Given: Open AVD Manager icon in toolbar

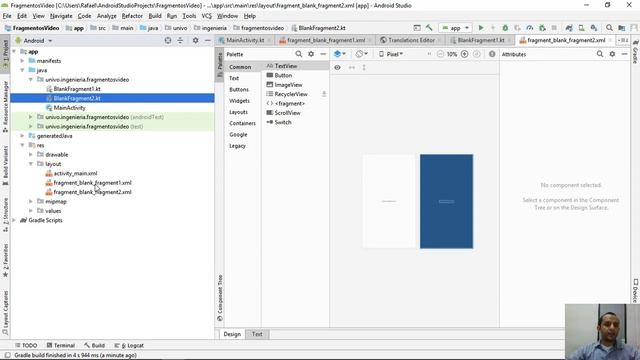Looking at the screenshot, I should point(581,28).
